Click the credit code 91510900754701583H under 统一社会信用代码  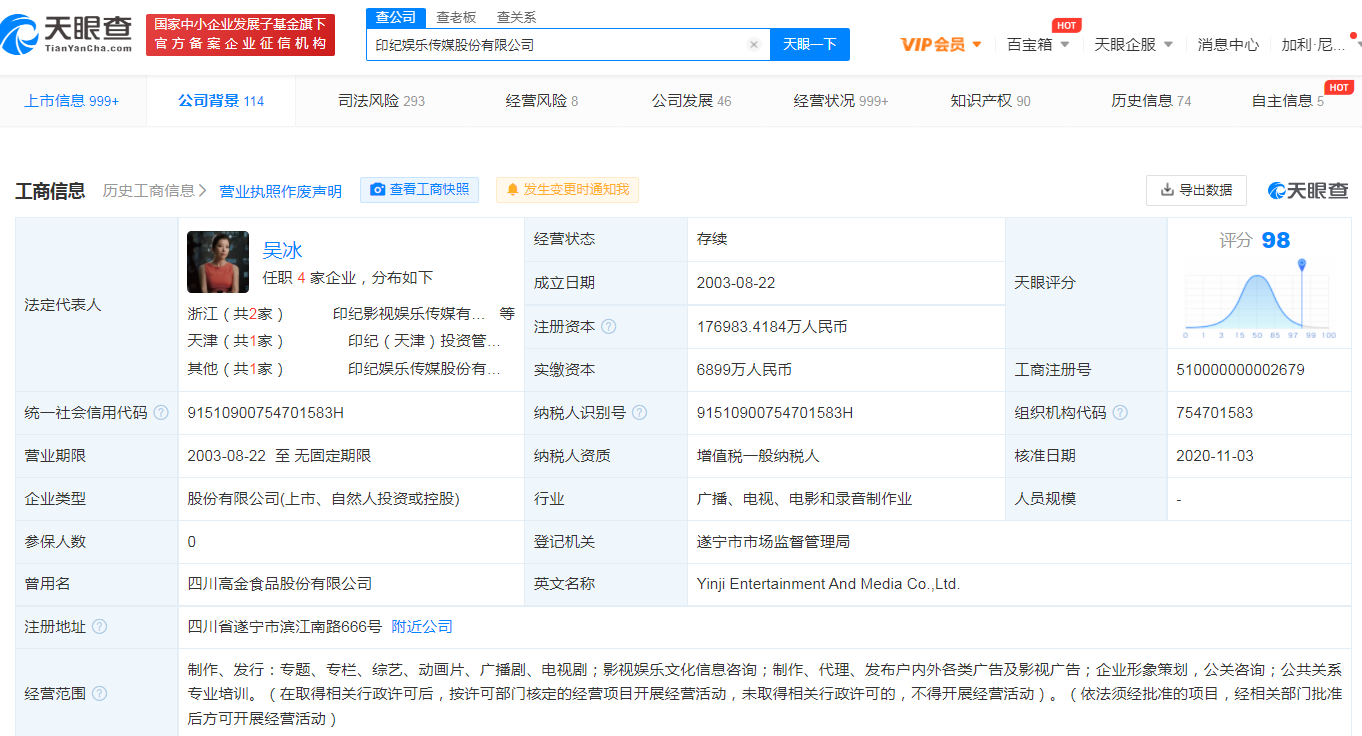pyautogui.click(x=265, y=413)
